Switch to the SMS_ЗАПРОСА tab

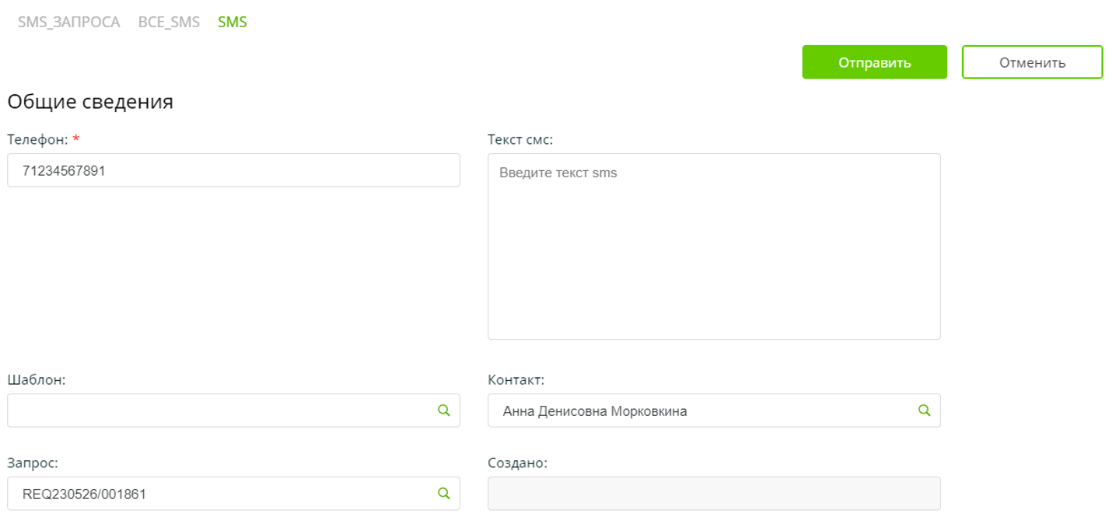coord(69,22)
